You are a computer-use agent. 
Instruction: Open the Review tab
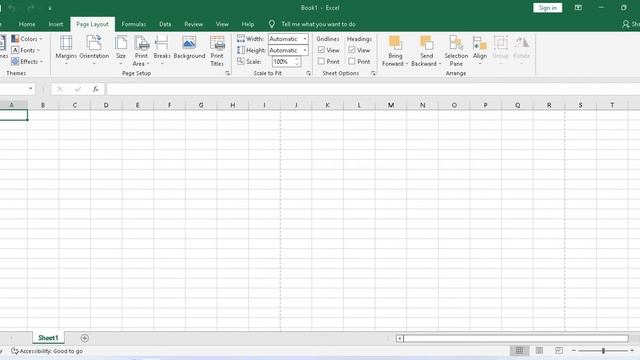tap(193, 24)
